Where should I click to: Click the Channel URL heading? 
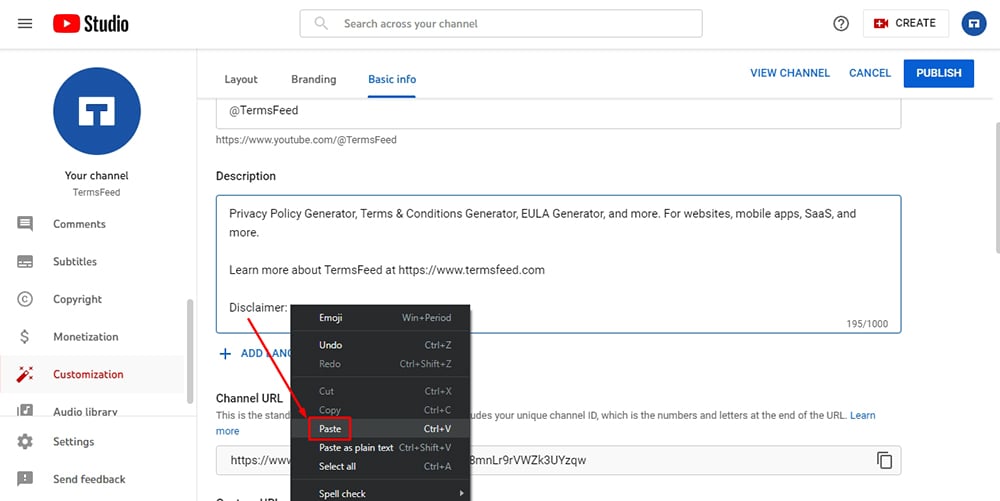point(249,398)
